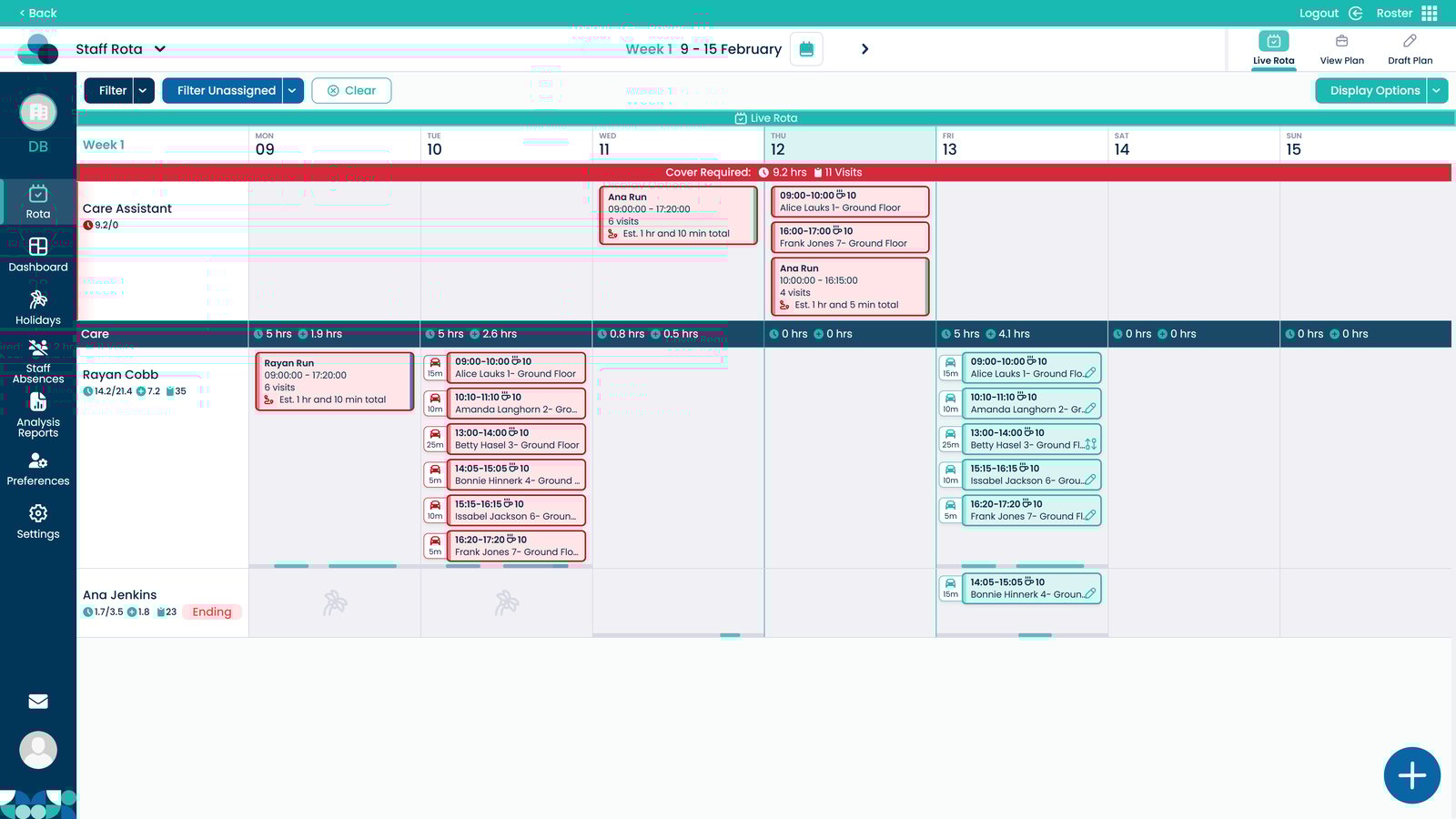Click Ana Jenkins Monday holiday palm icon
This screenshot has width=1456, height=819.
coord(335,602)
